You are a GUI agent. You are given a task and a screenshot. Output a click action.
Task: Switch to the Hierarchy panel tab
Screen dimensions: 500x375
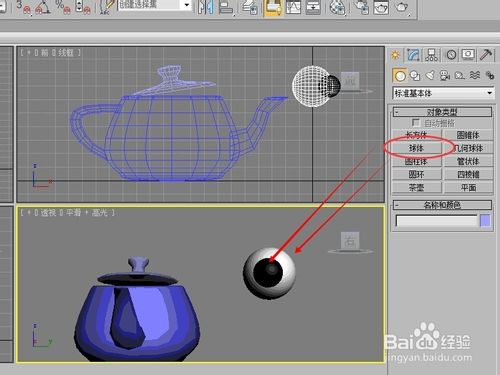pos(431,55)
